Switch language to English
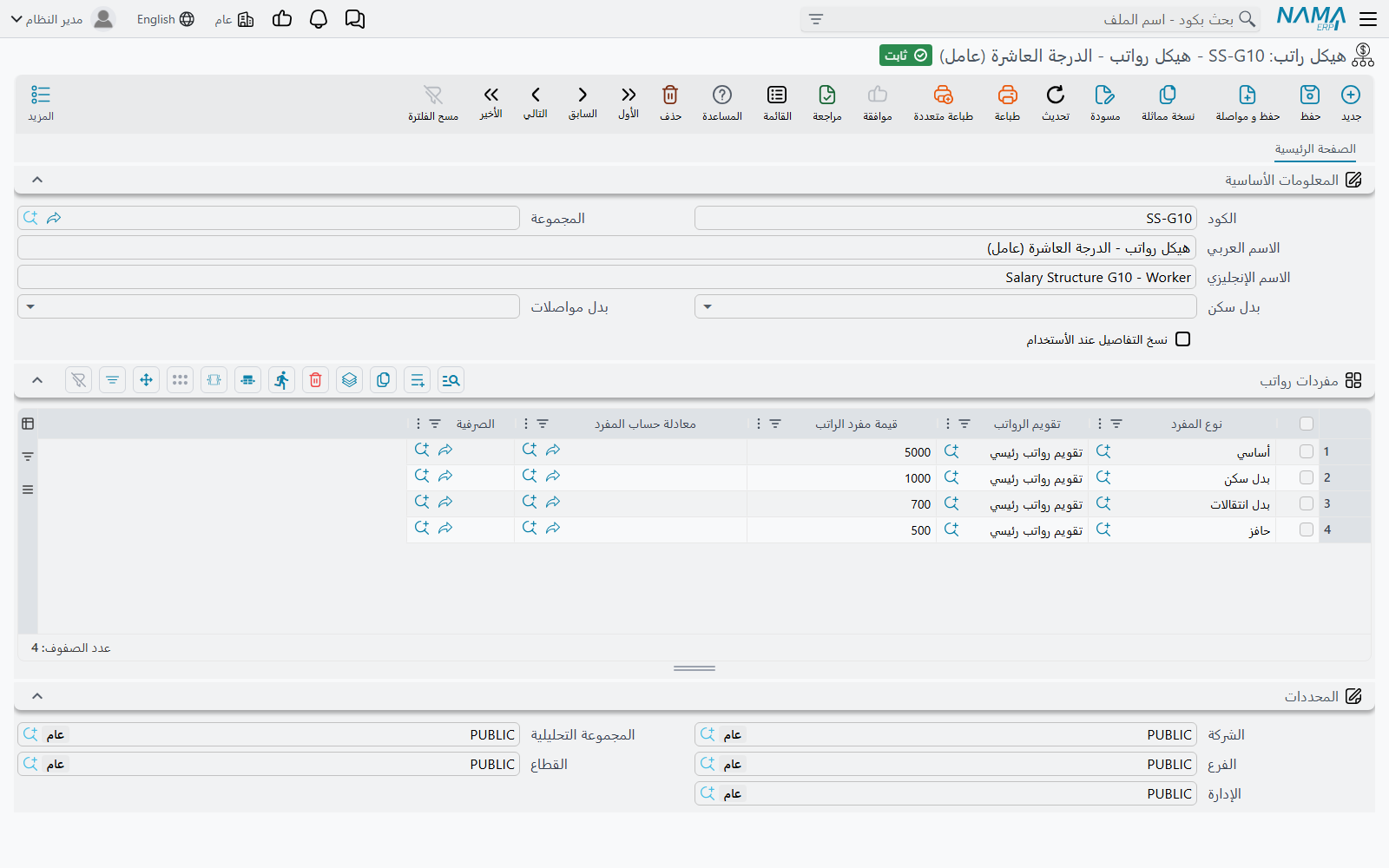Screen dimensions: 1389x868 click(166, 19)
